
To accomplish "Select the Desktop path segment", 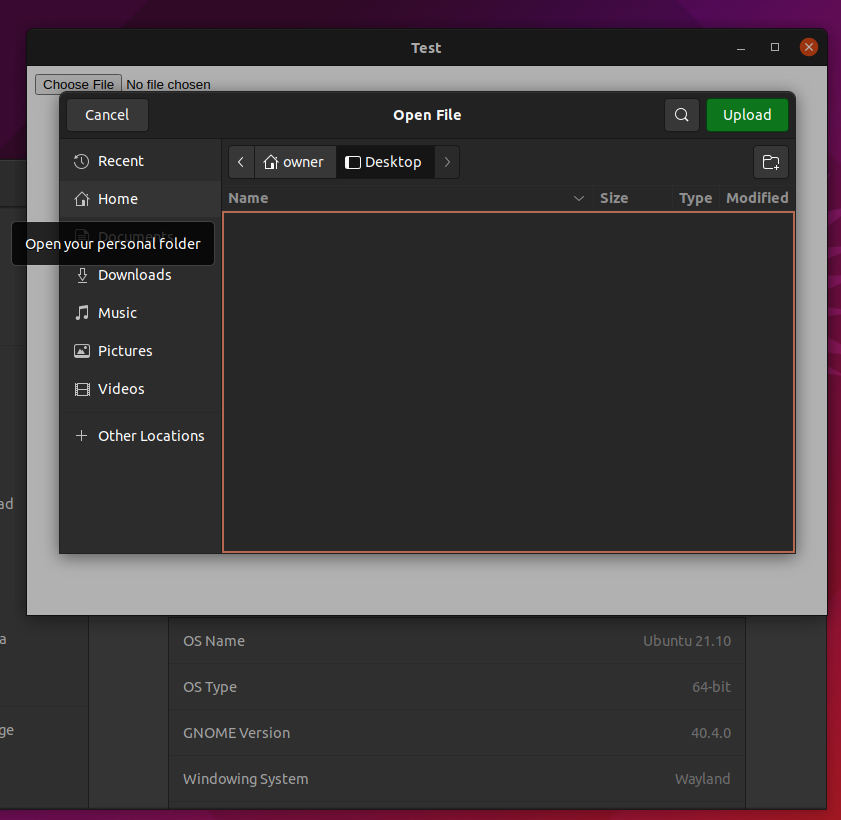I will [385, 162].
